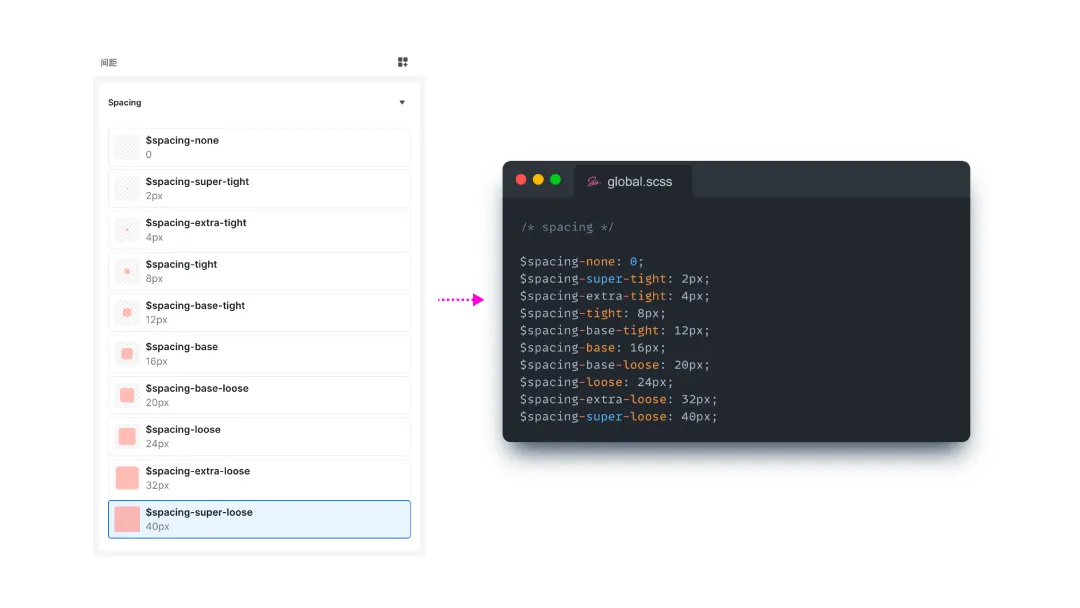1080x608 pixels.
Task: Click the $spacing-base swatch thumbnail
Action: coord(127,354)
